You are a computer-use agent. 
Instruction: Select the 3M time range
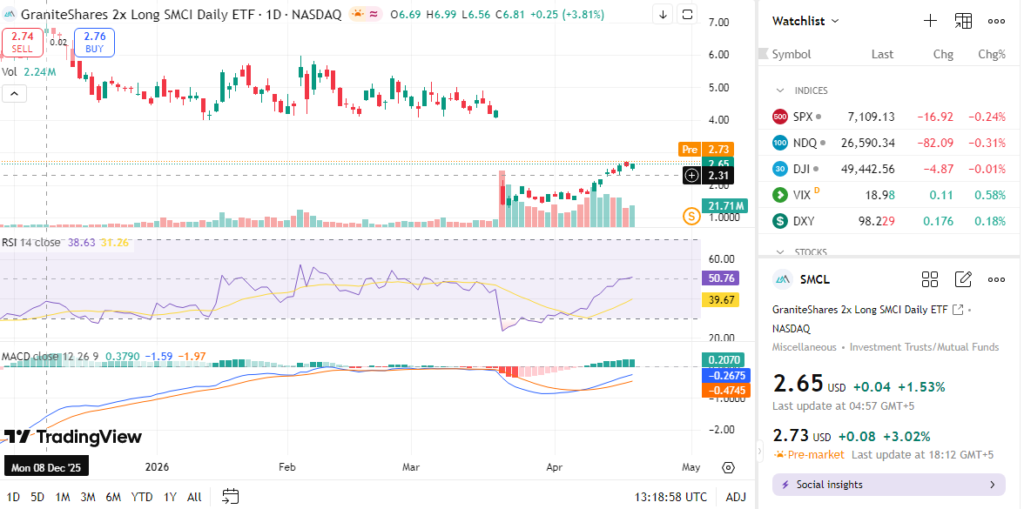[88, 497]
